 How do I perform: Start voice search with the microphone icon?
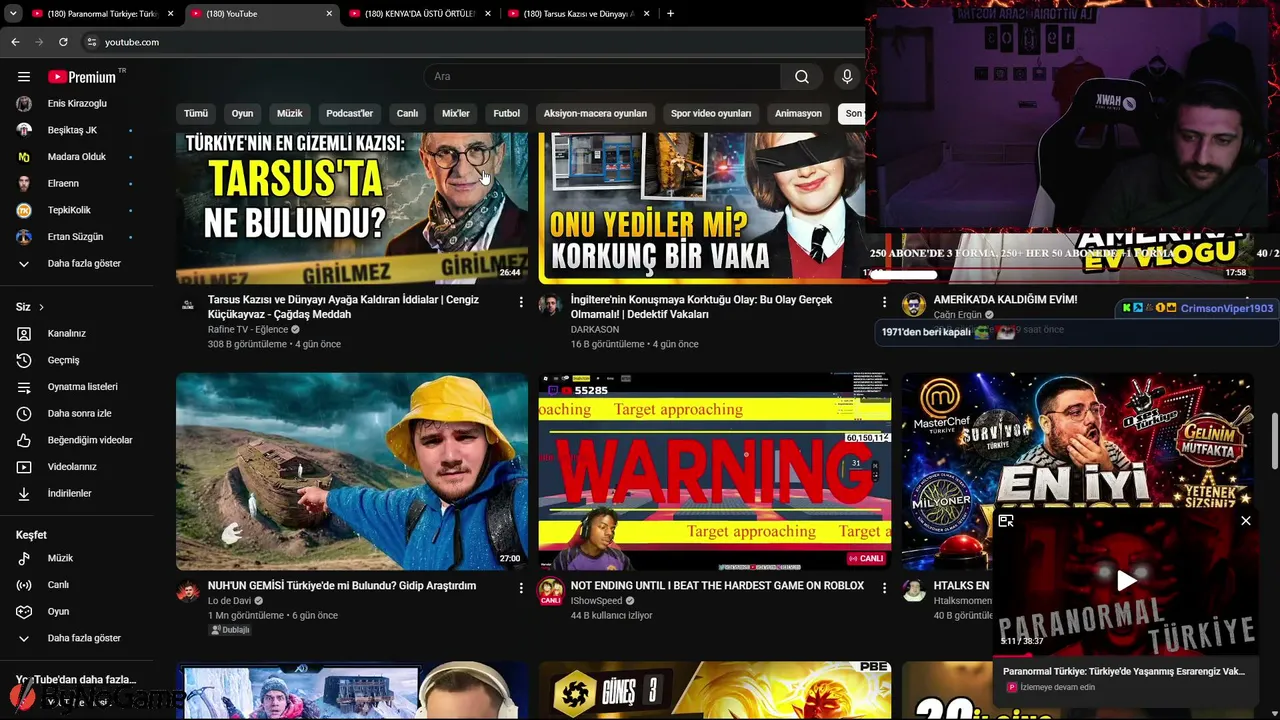tap(847, 77)
